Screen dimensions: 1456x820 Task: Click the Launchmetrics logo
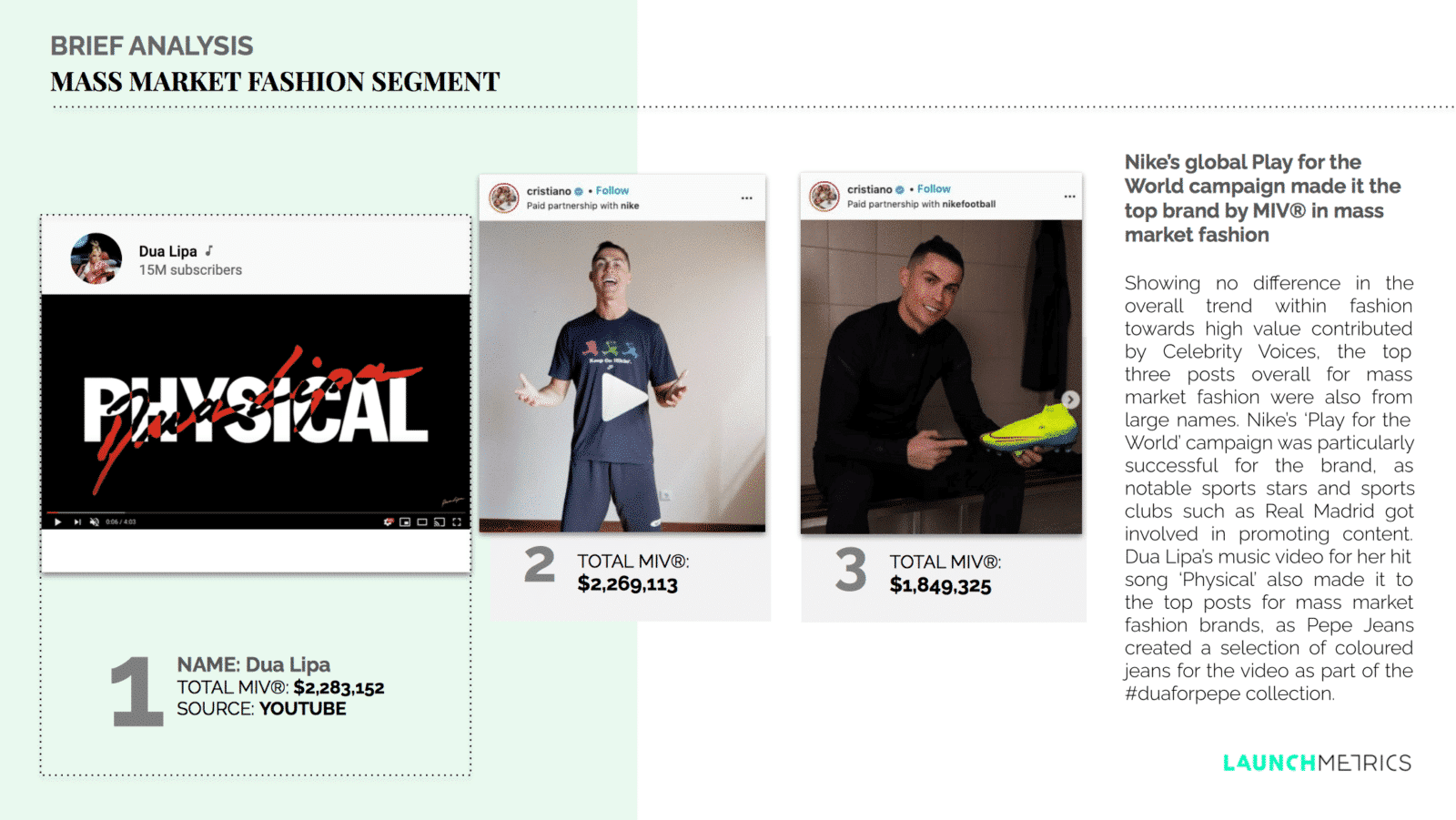(1317, 763)
